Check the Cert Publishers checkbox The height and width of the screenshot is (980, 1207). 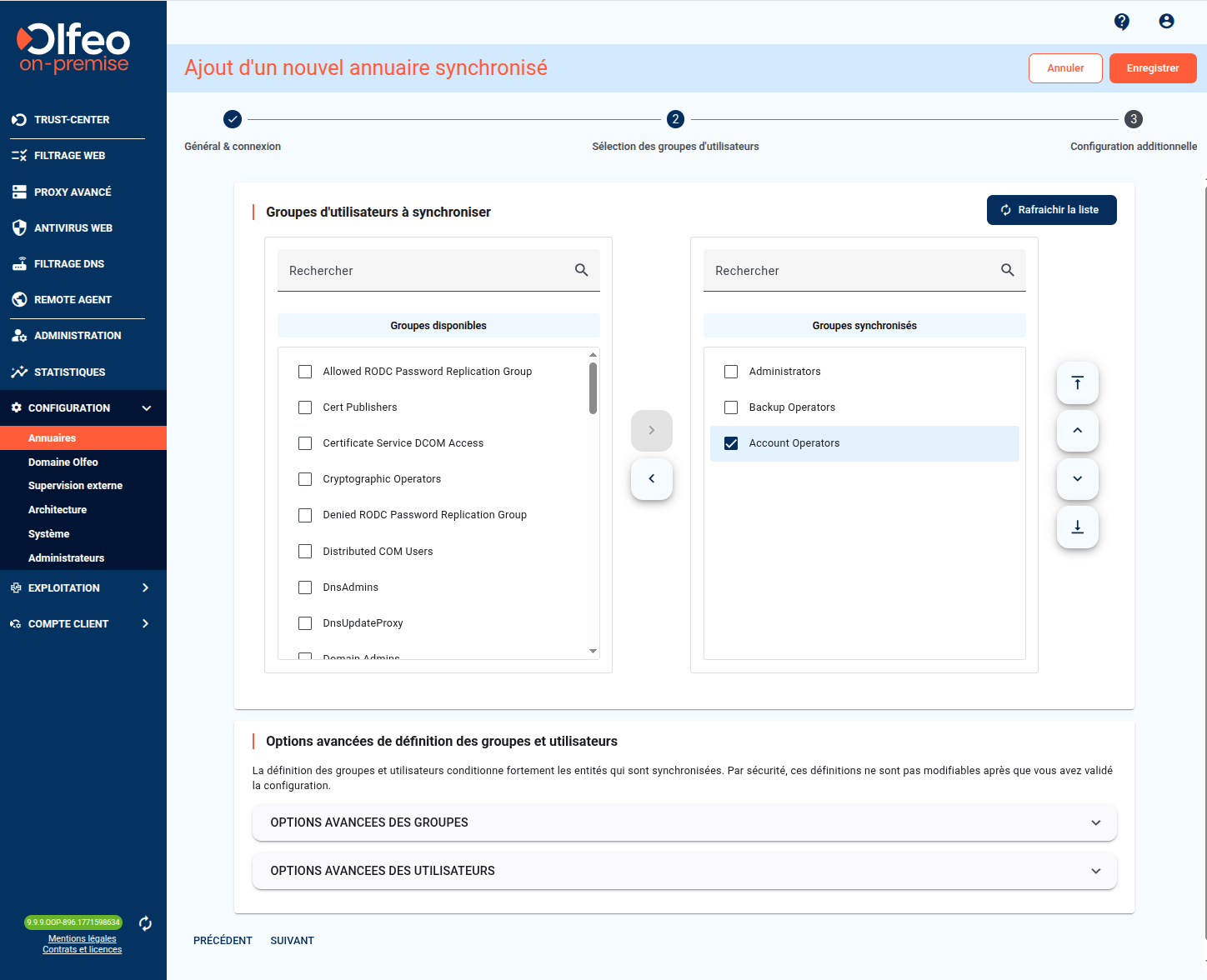click(305, 407)
